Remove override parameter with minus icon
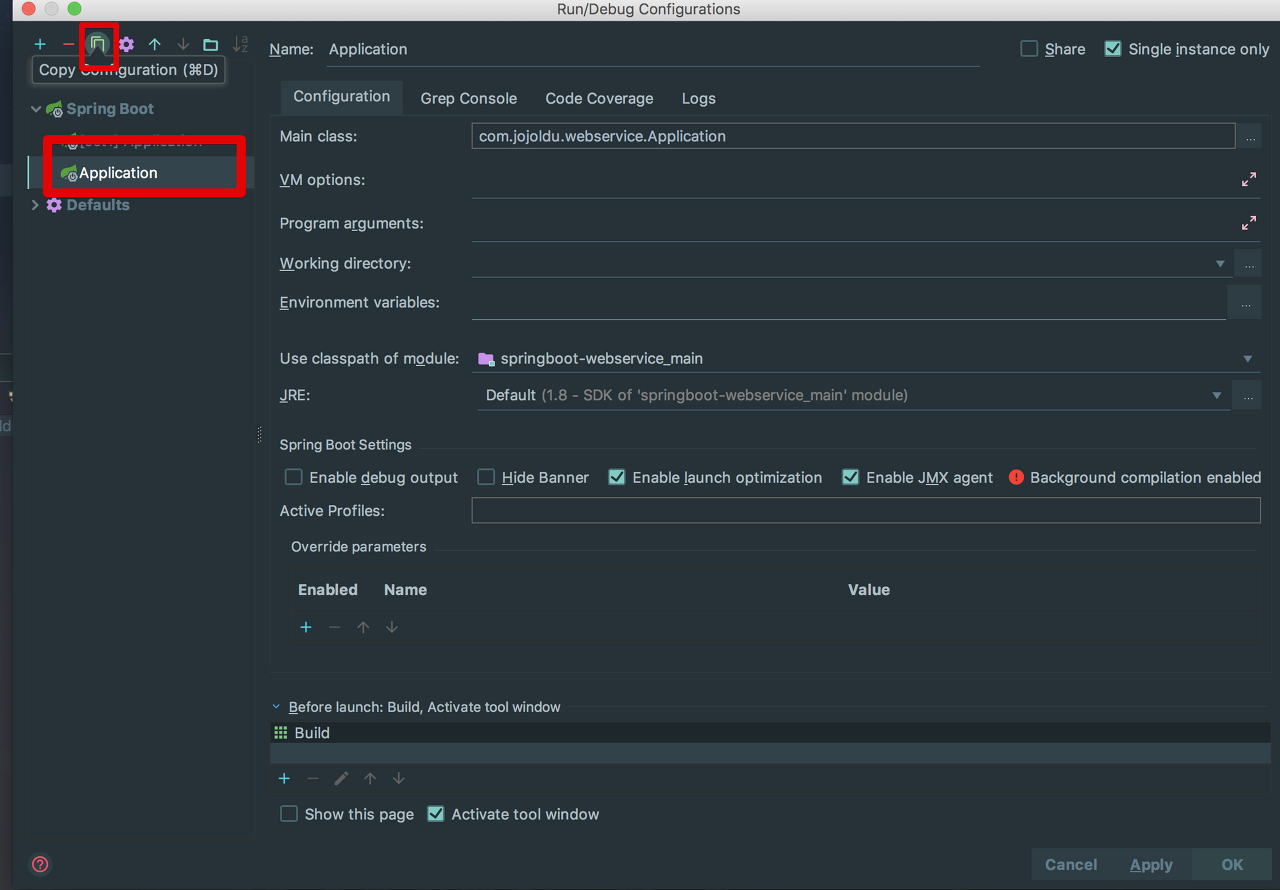The image size is (1280, 890). [x=334, y=627]
